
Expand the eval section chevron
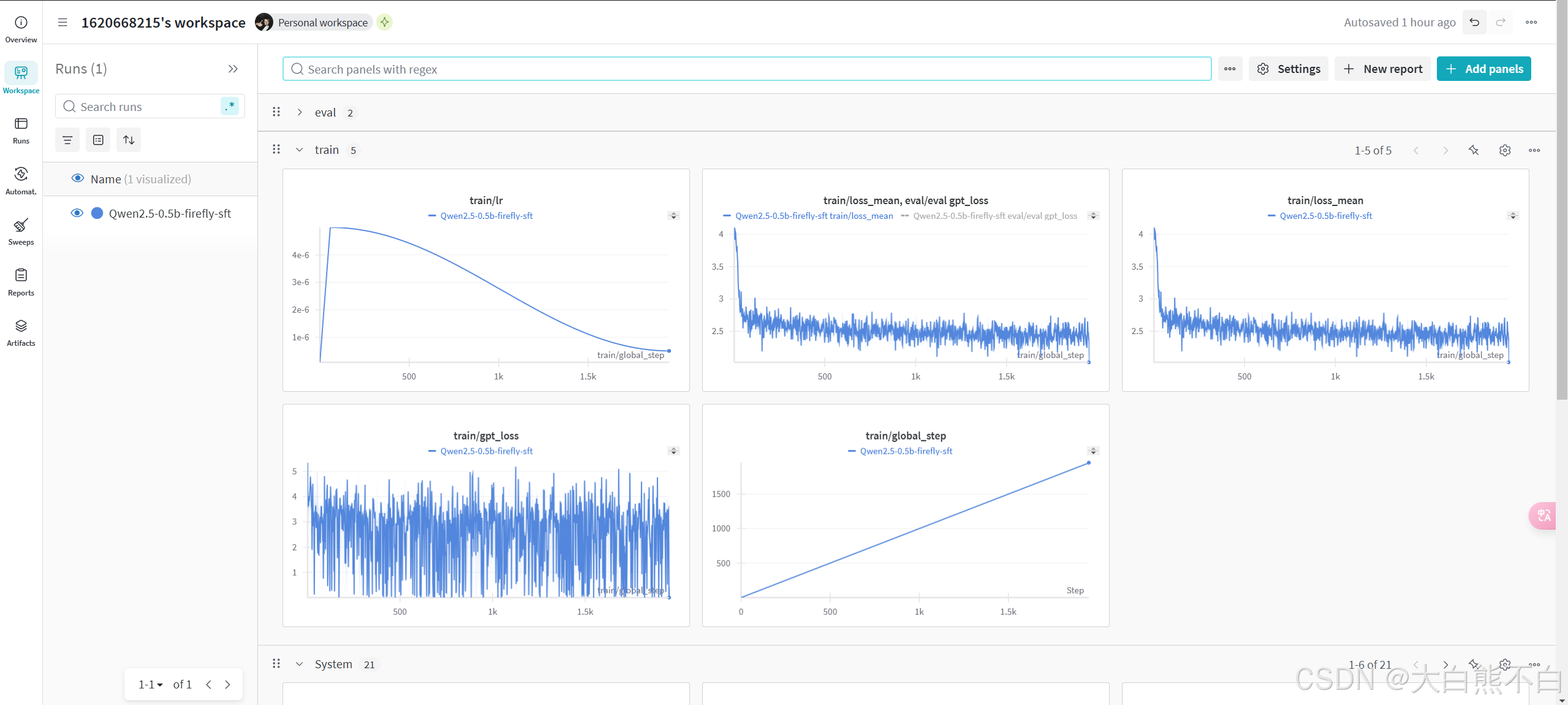point(300,112)
